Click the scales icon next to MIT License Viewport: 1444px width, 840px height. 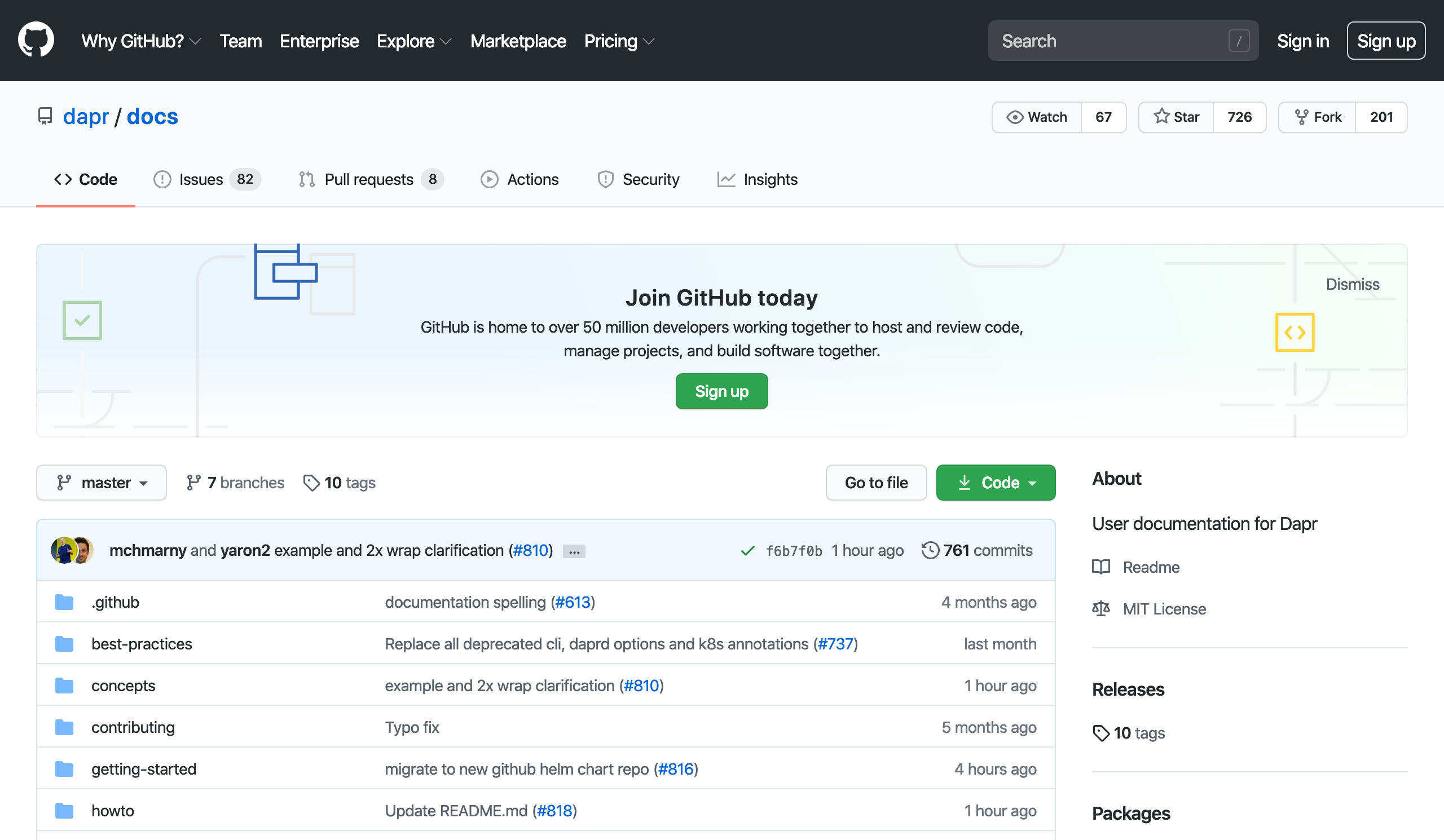pos(1100,609)
